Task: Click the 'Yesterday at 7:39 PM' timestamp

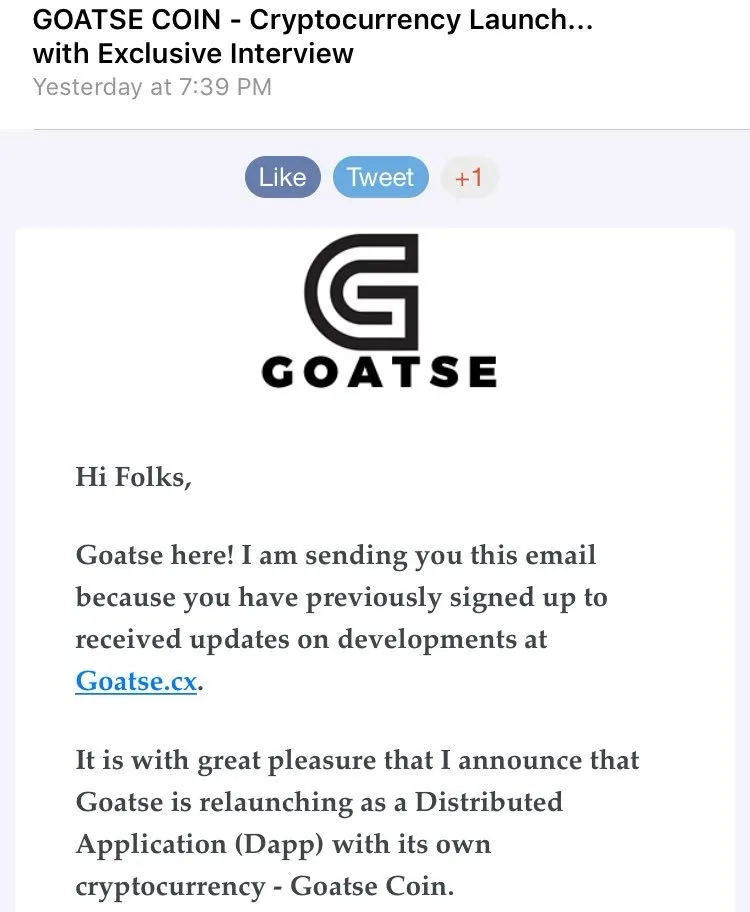Action: pyautogui.click(x=152, y=87)
